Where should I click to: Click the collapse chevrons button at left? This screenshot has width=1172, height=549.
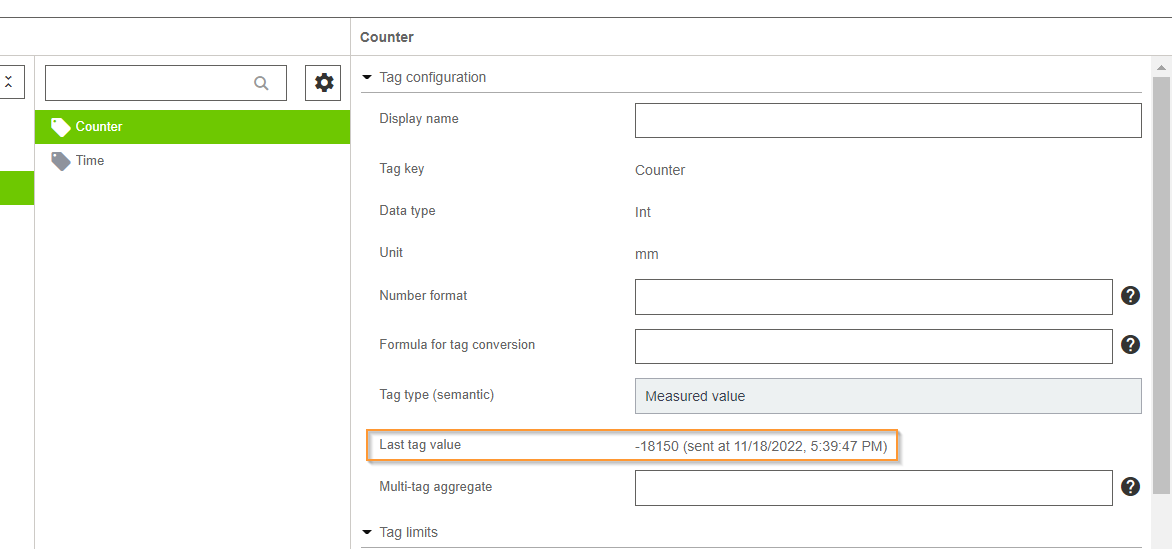point(9,82)
